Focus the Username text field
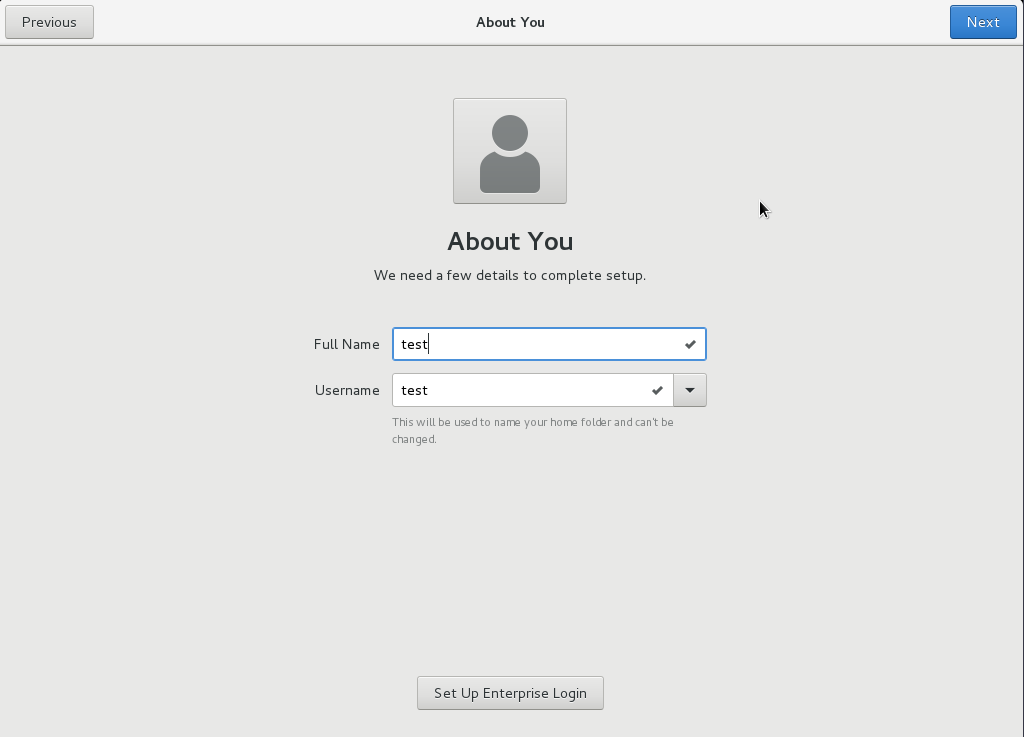The image size is (1024, 737). (533, 390)
